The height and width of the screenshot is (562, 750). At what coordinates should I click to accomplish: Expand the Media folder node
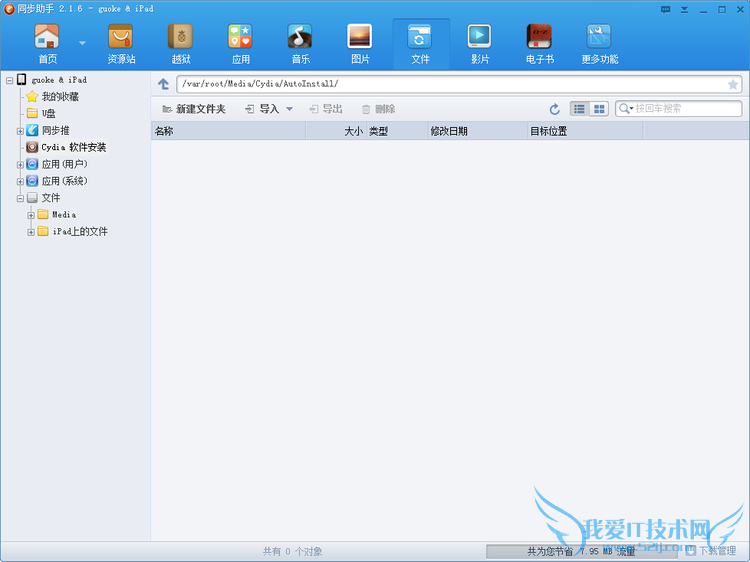(31, 215)
